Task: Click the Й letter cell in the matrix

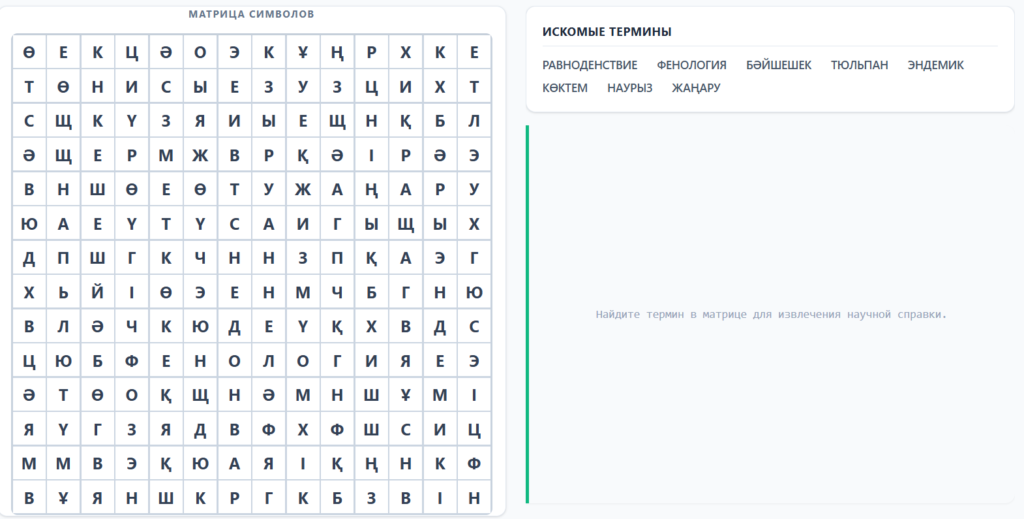Action: point(97,292)
